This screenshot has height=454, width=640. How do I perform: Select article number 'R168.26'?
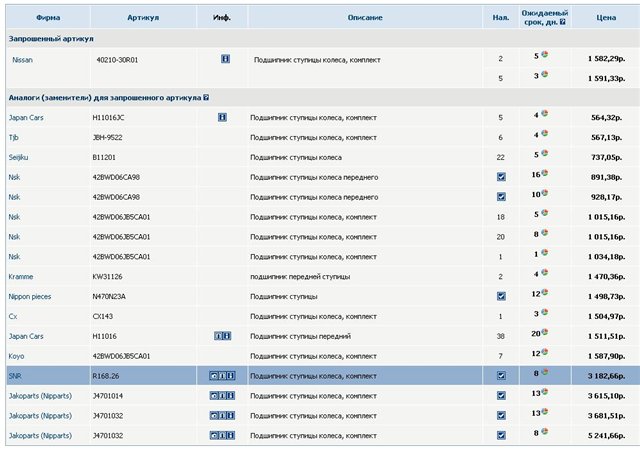[106, 376]
